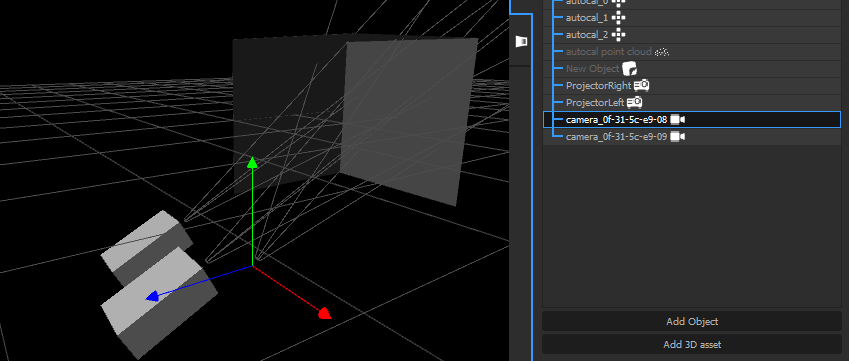The height and width of the screenshot is (361, 849).
Task: Click the point cloud dots icon
Action: point(662,52)
